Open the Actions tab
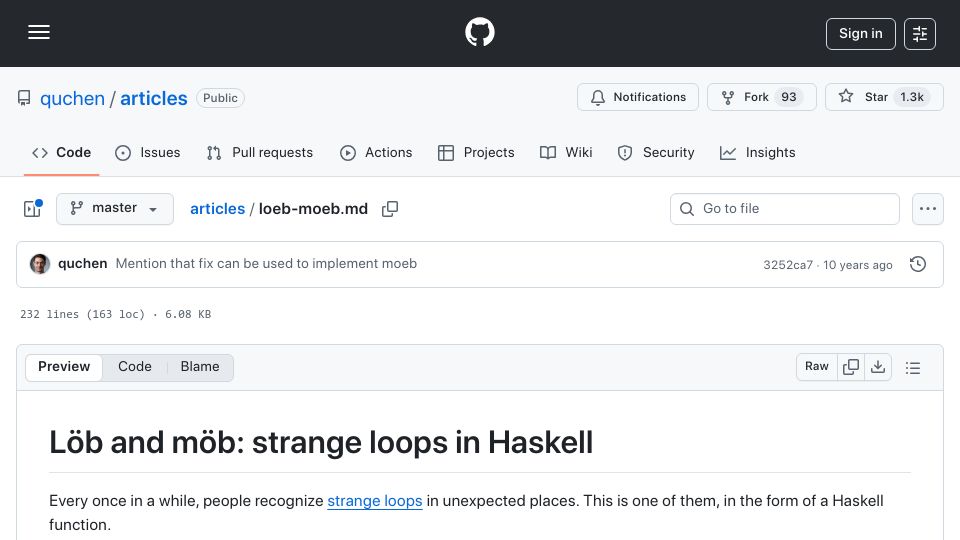Viewport: 960px width, 540px height. tap(376, 152)
